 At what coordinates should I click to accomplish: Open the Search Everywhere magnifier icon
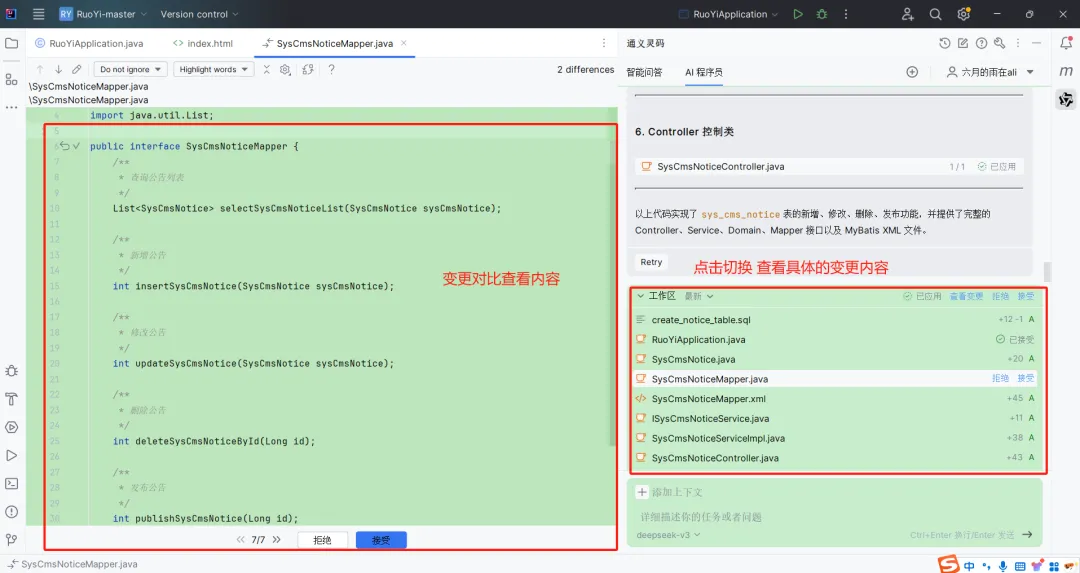pos(935,14)
